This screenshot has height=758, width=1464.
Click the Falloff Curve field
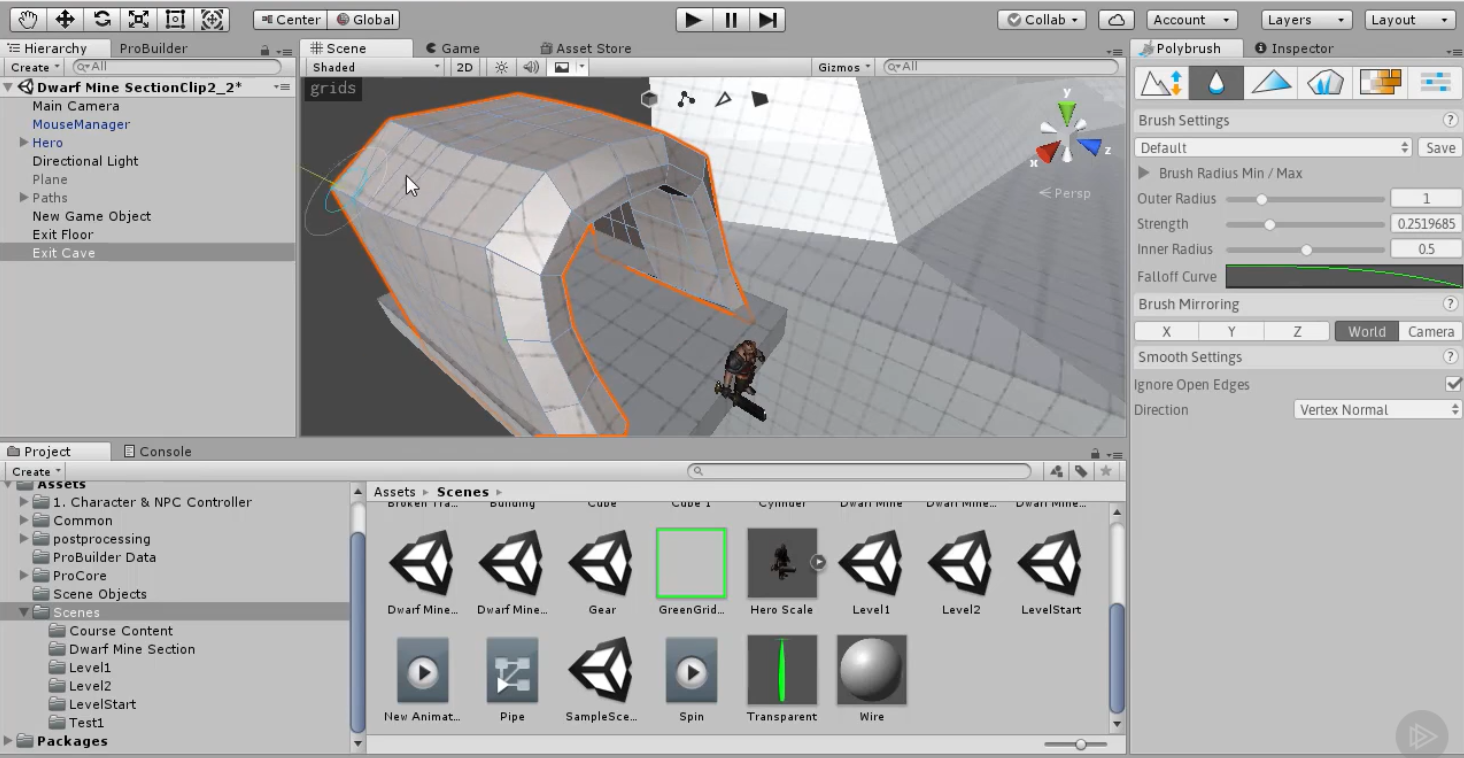pos(1343,277)
